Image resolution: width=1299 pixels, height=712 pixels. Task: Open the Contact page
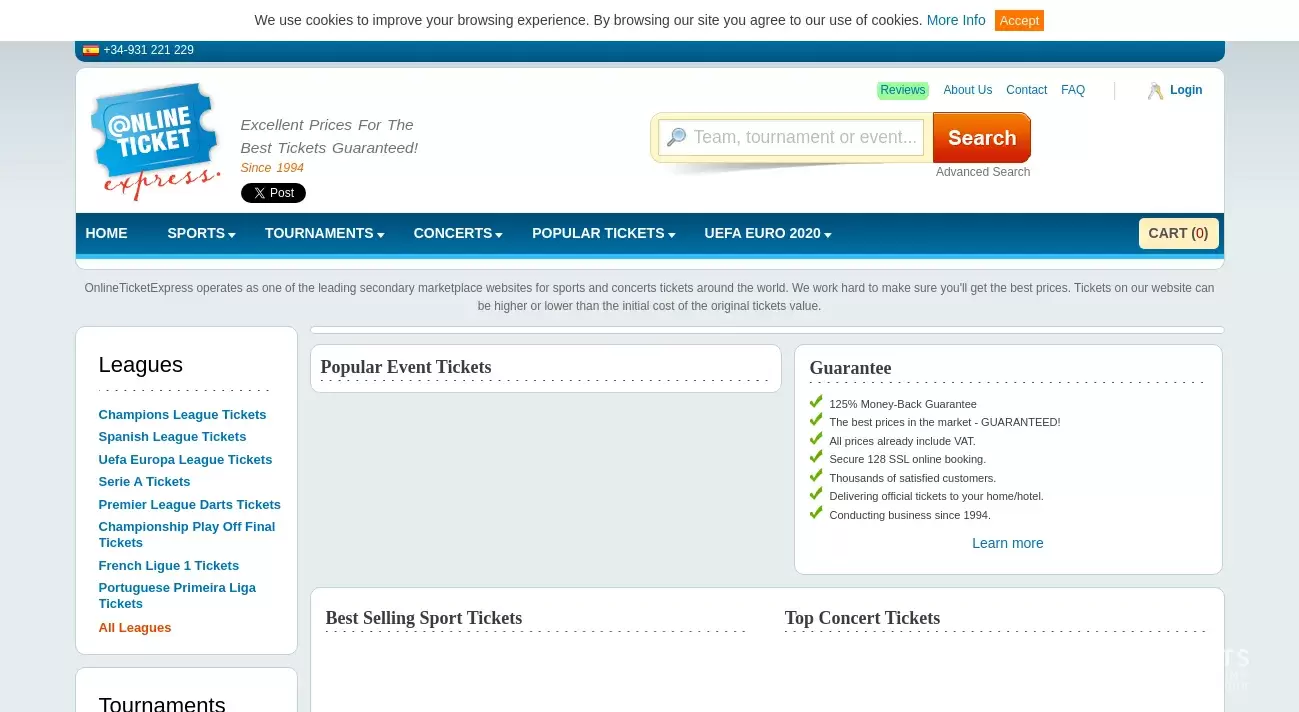(x=1026, y=90)
